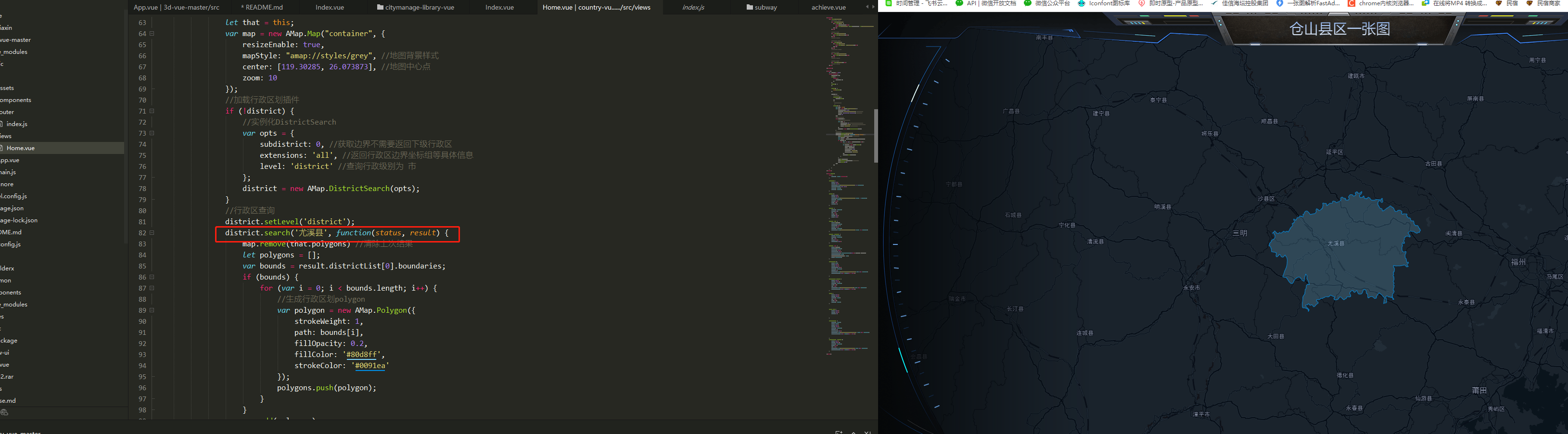The width and height of the screenshot is (1568, 434).
Task: Open the 佳信海坛控股集团 bookmark
Action: [x=1240, y=3]
